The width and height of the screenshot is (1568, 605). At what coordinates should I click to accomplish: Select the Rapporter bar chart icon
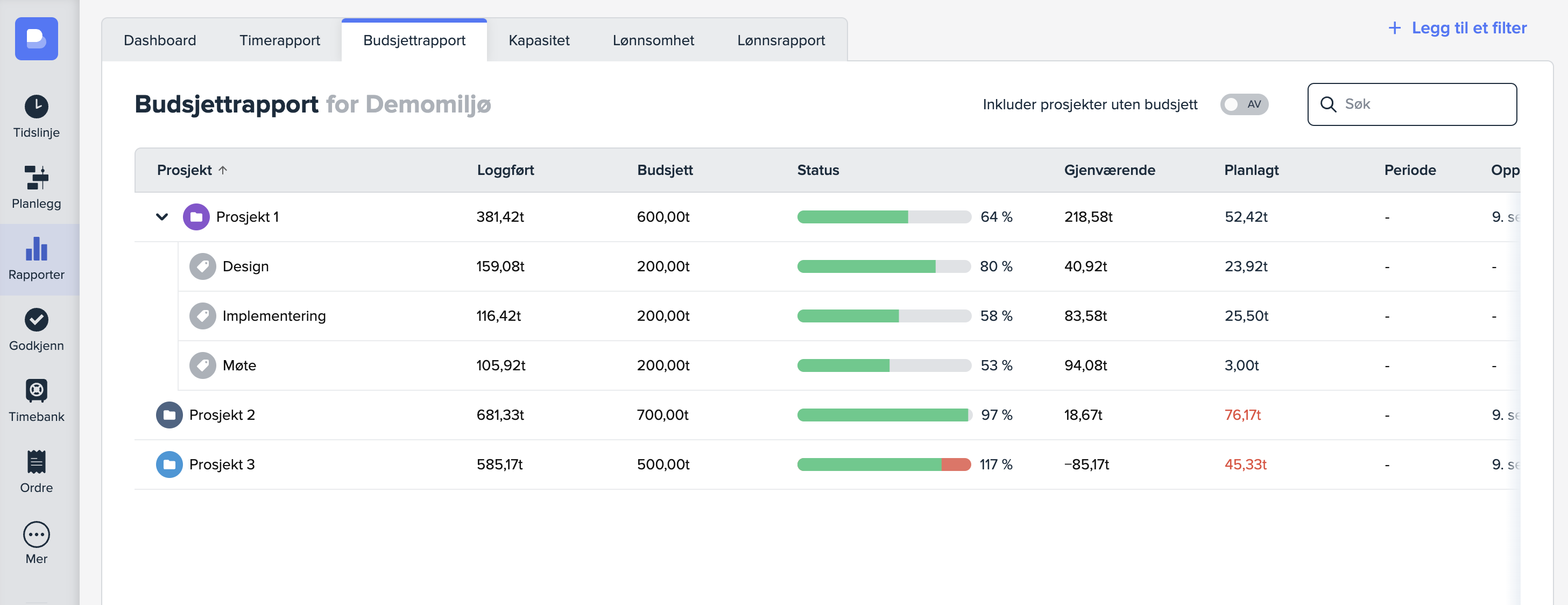coord(37,249)
